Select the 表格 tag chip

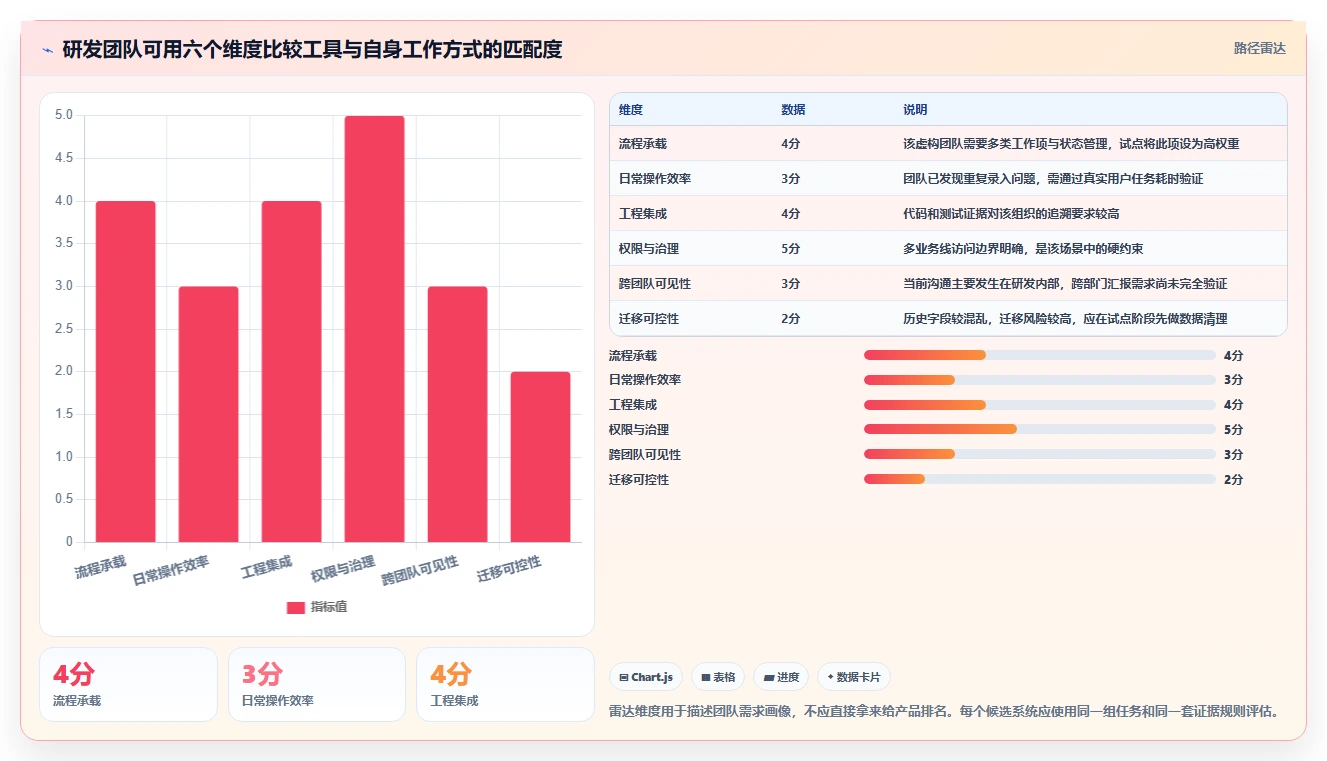[718, 677]
